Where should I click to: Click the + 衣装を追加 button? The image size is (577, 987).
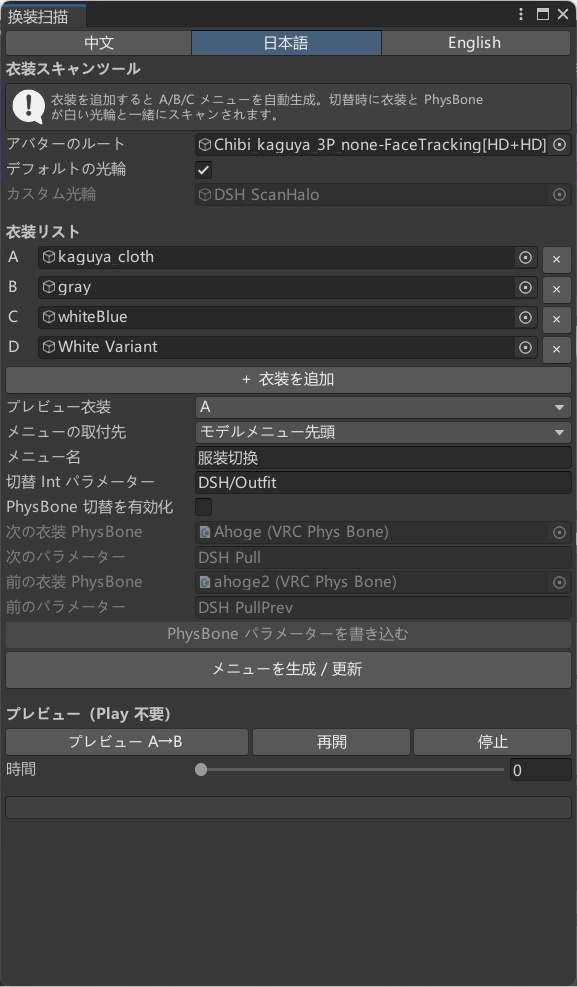point(288,380)
